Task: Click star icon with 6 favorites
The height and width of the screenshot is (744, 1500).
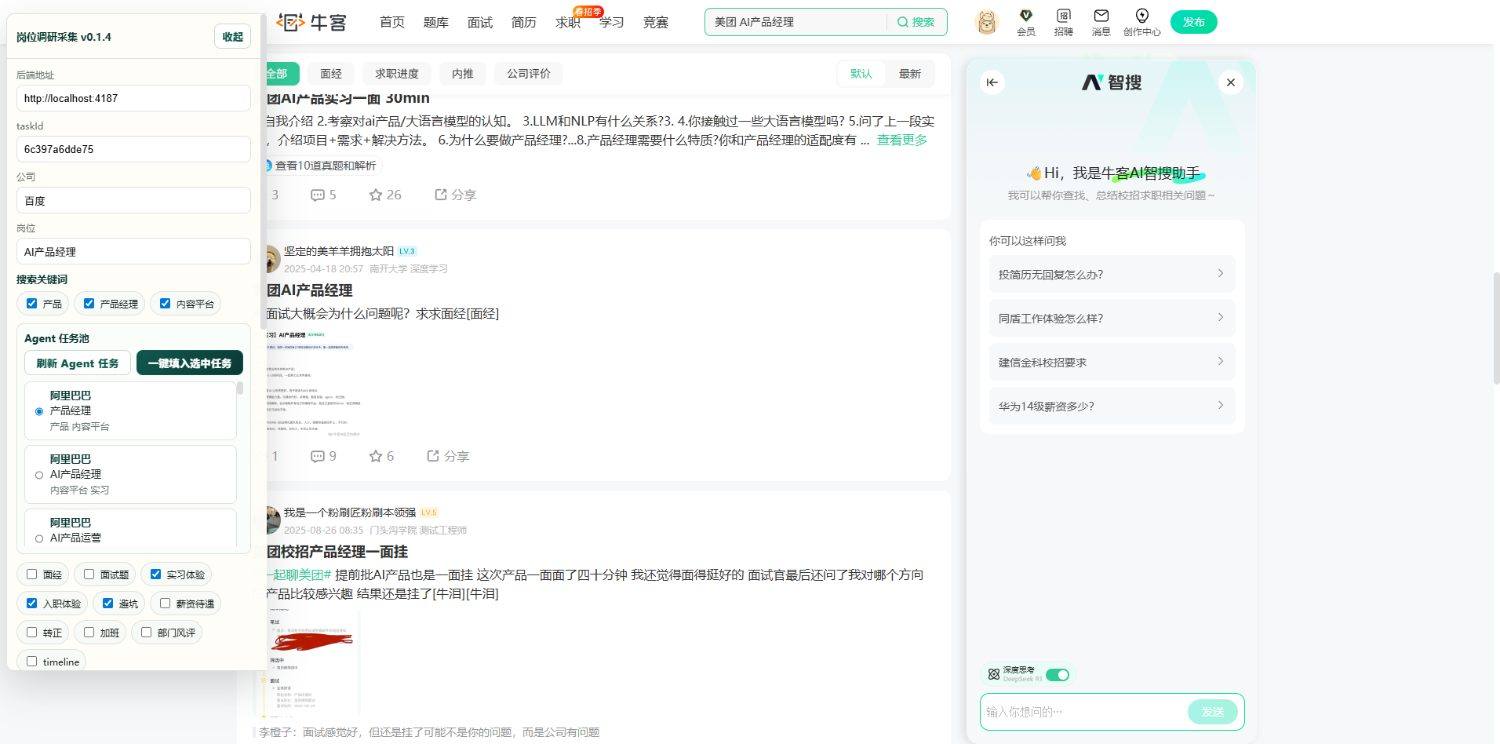Action: pos(376,456)
